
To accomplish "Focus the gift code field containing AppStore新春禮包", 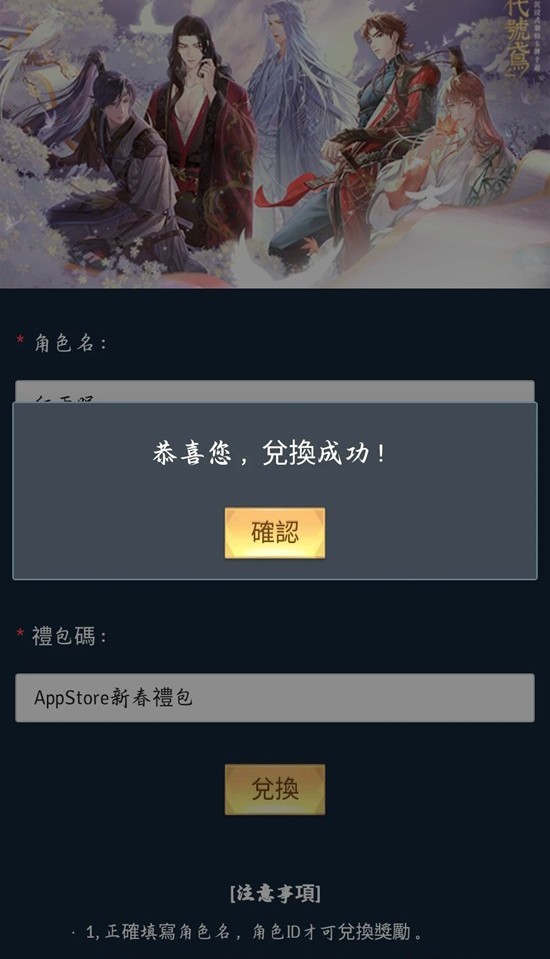I will pos(275,698).
